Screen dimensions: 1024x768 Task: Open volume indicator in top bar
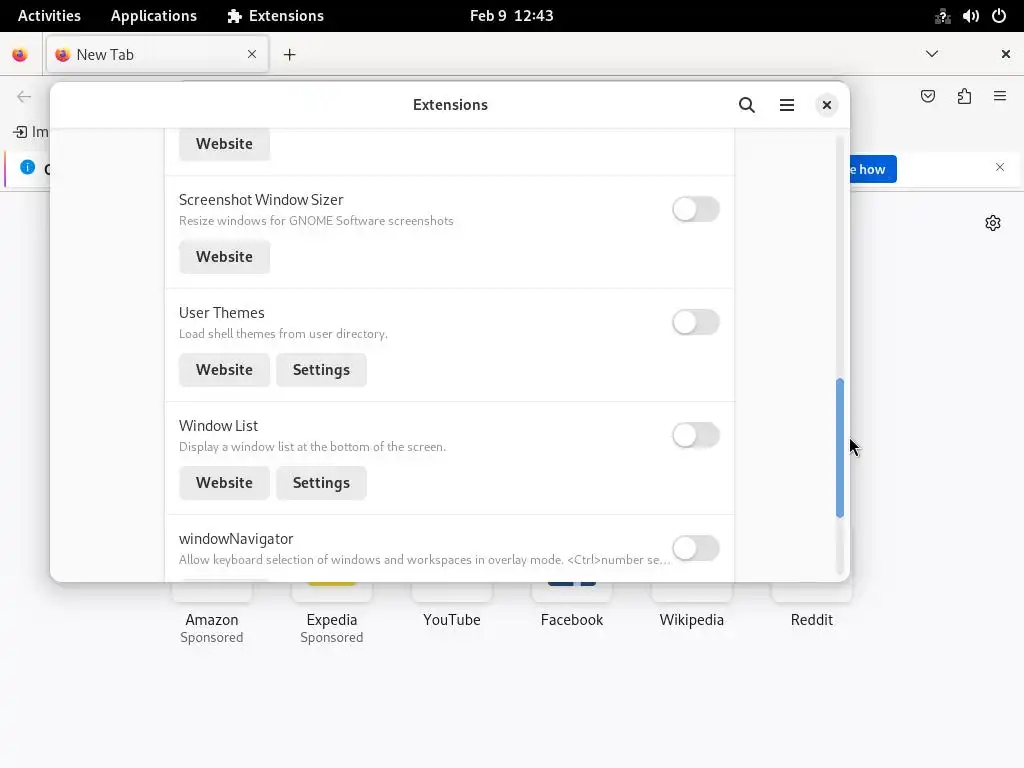[x=970, y=16]
